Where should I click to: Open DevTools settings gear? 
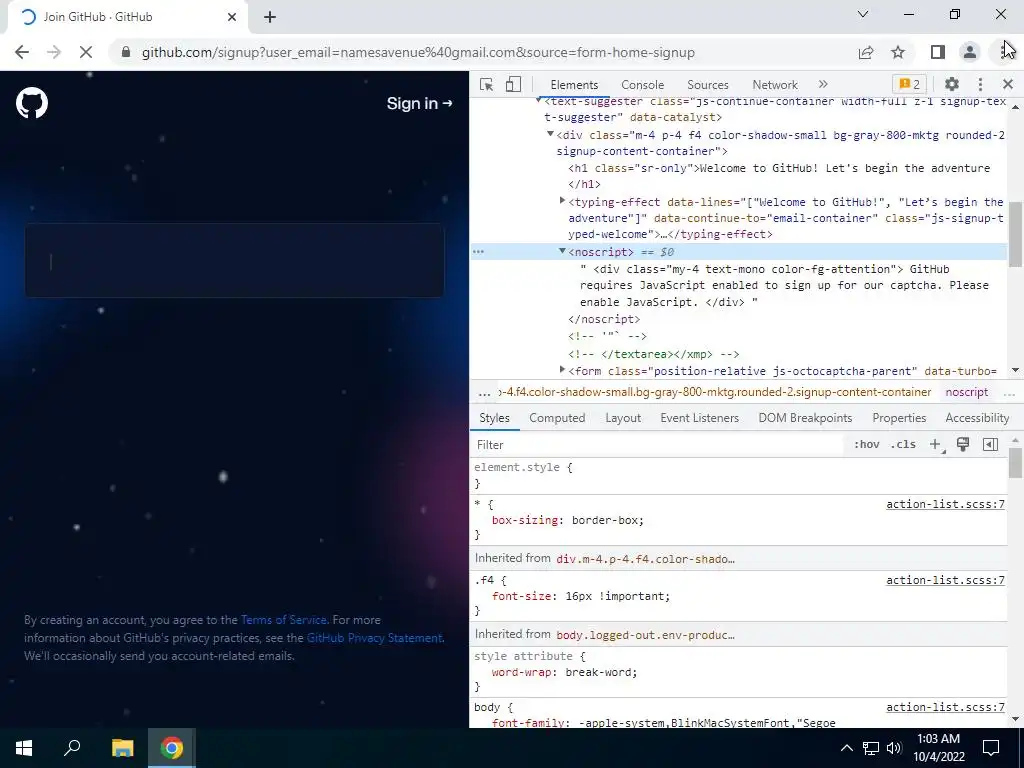click(952, 84)
